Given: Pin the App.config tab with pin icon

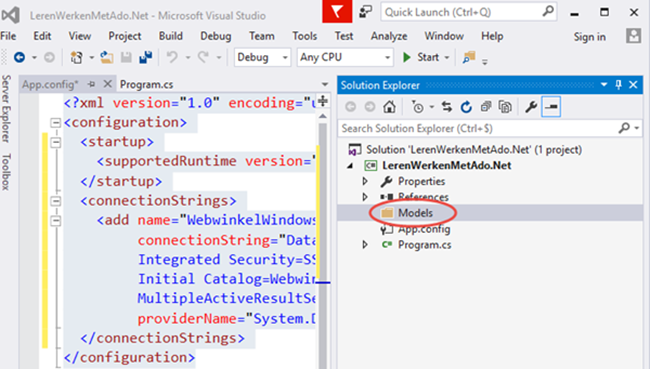Looking at the screenshot, I should tap(92, 85).
